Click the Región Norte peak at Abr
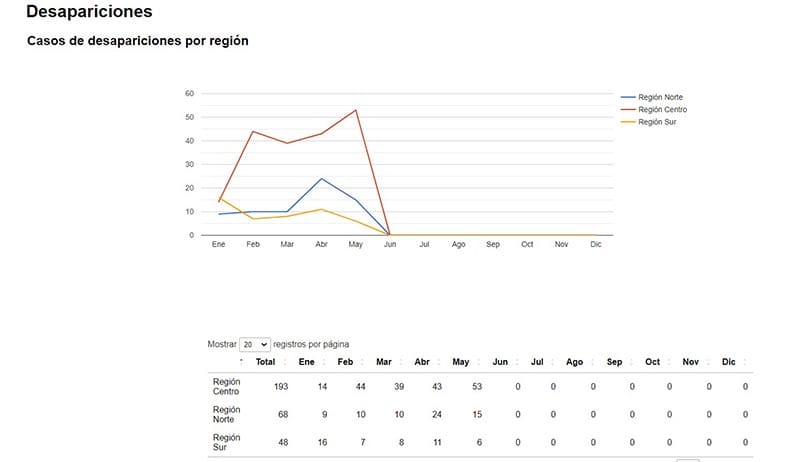The height and width of the screenshot is (462, 800). (322, 179)
